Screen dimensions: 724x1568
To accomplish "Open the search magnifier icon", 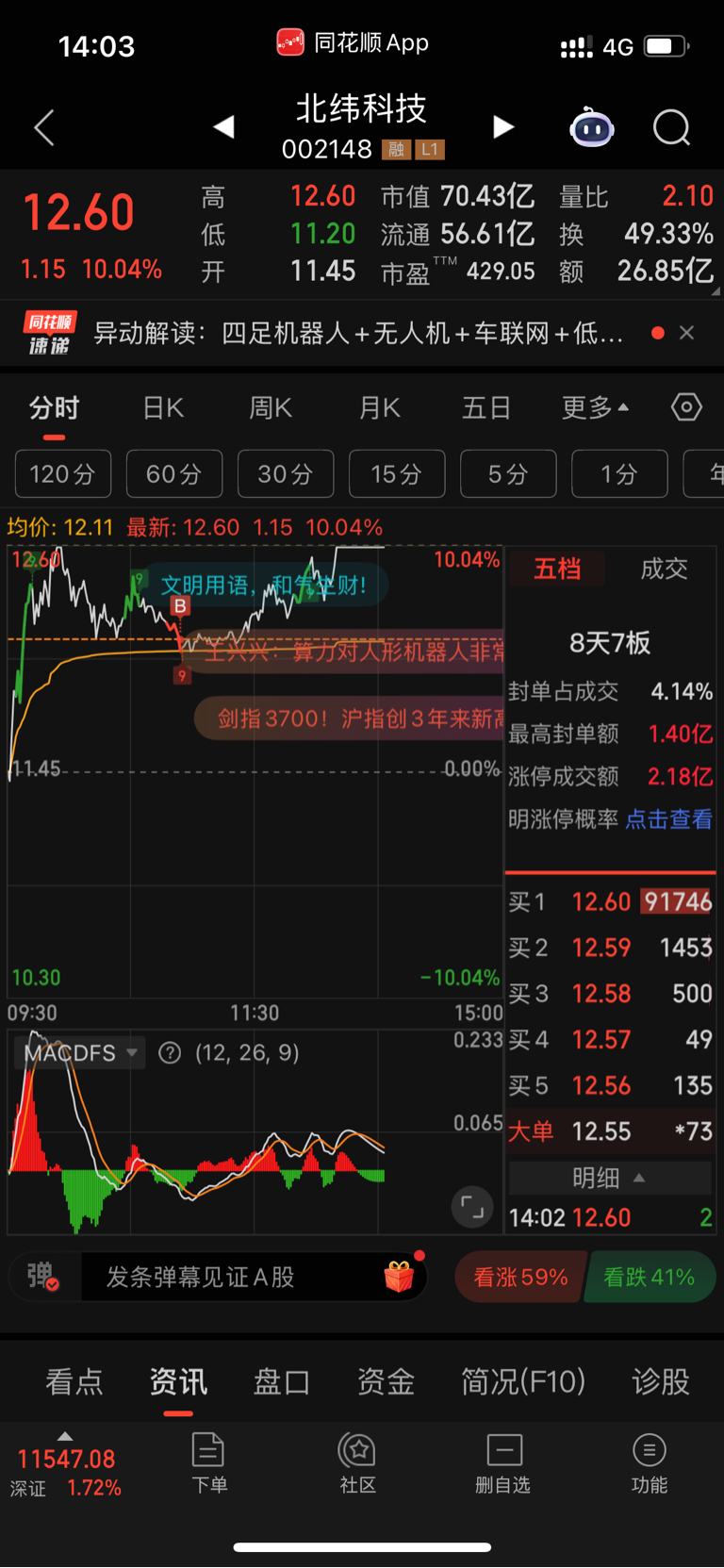I will pyautogui.click(x=672, y=127).
